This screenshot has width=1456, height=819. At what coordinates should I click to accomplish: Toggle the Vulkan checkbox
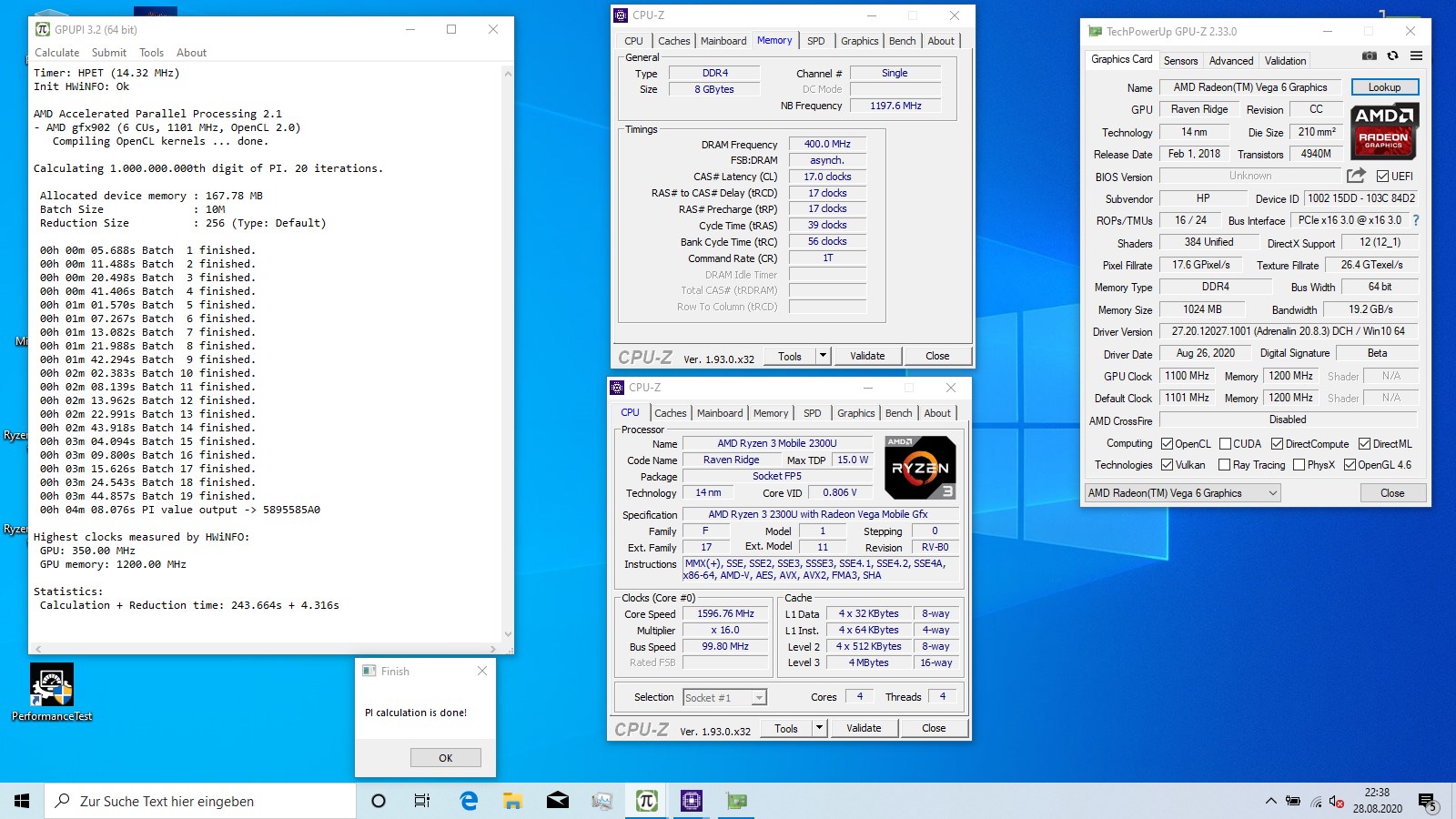(x=1167, y=464)
